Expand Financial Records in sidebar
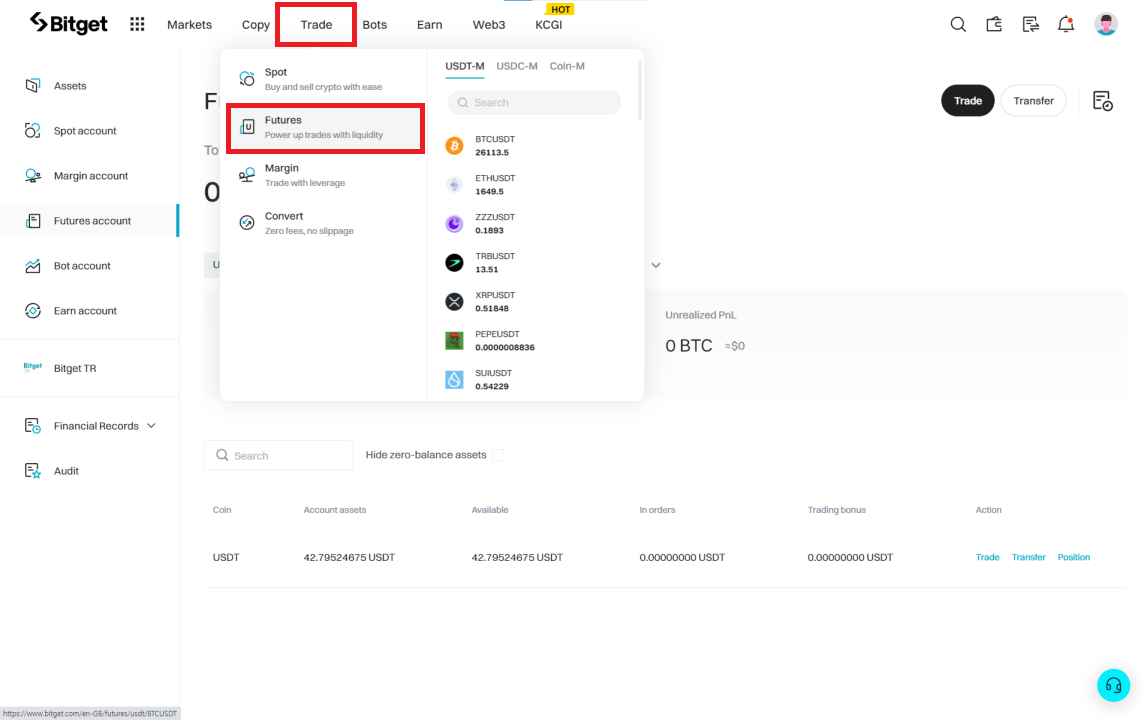 pos(90,426)
